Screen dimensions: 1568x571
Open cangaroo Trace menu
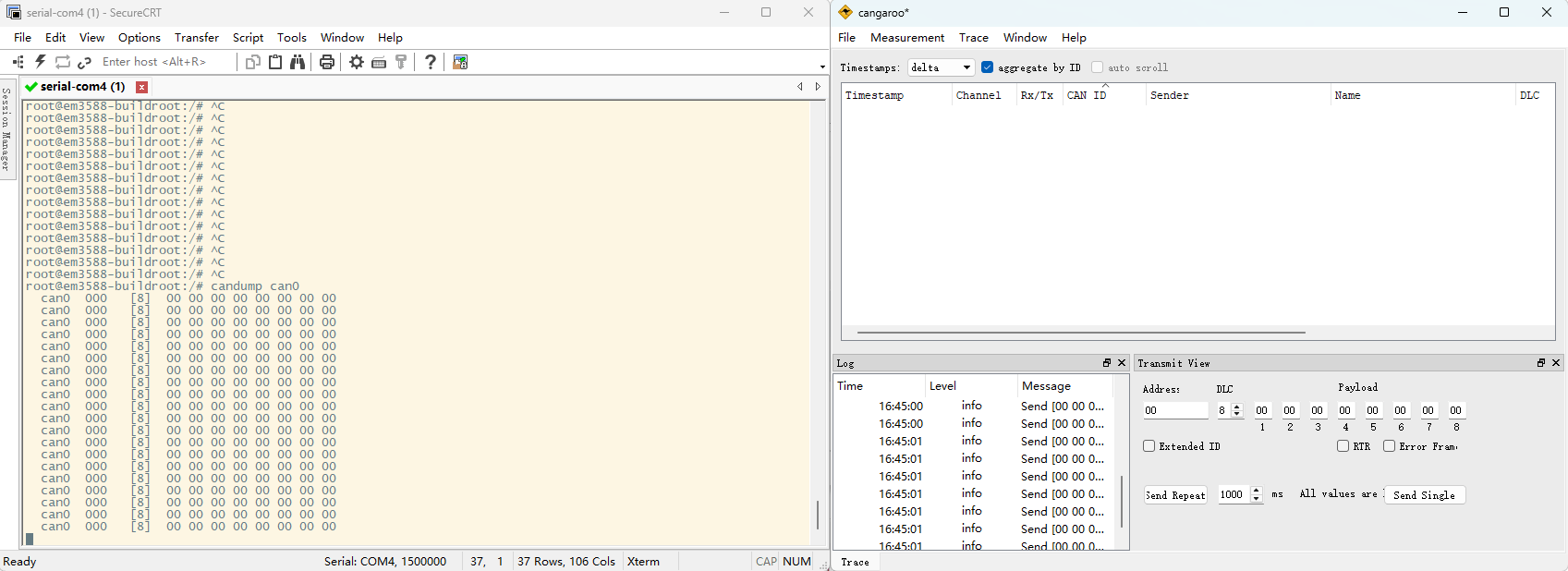click(974, 38)
